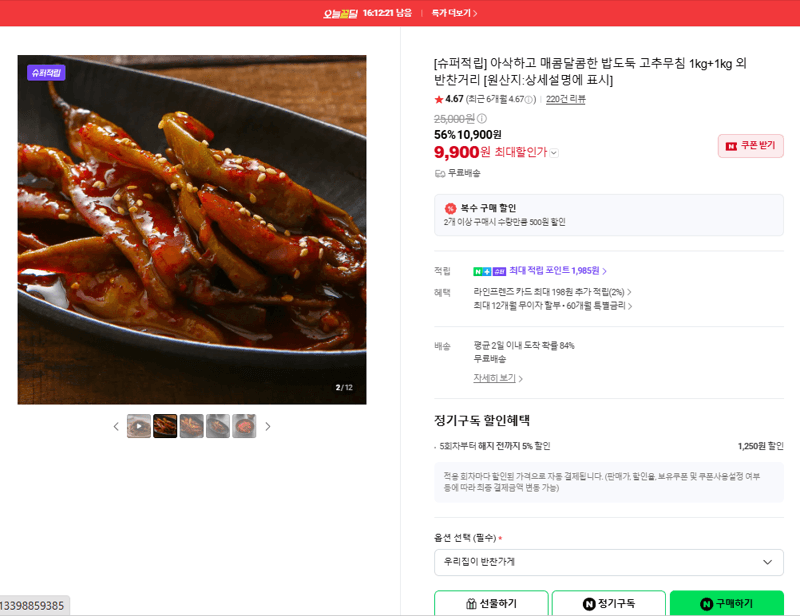Click the 9,900원 discounted price
Image resolution: width=800 pixels, height=616 pixels.
point(462,152)
